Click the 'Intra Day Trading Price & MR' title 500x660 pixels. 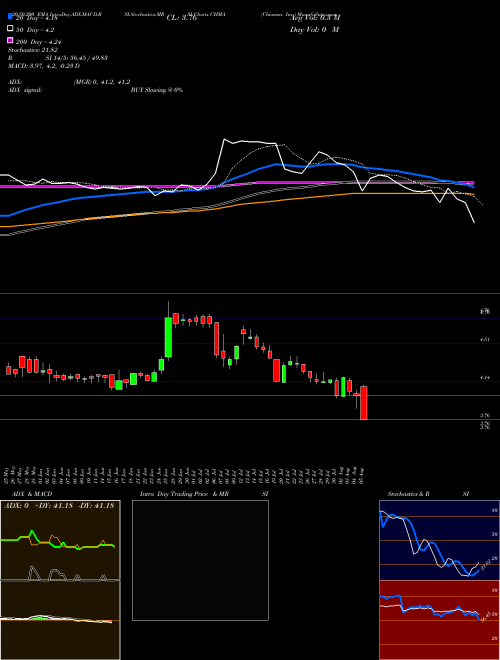pos(185,494)
